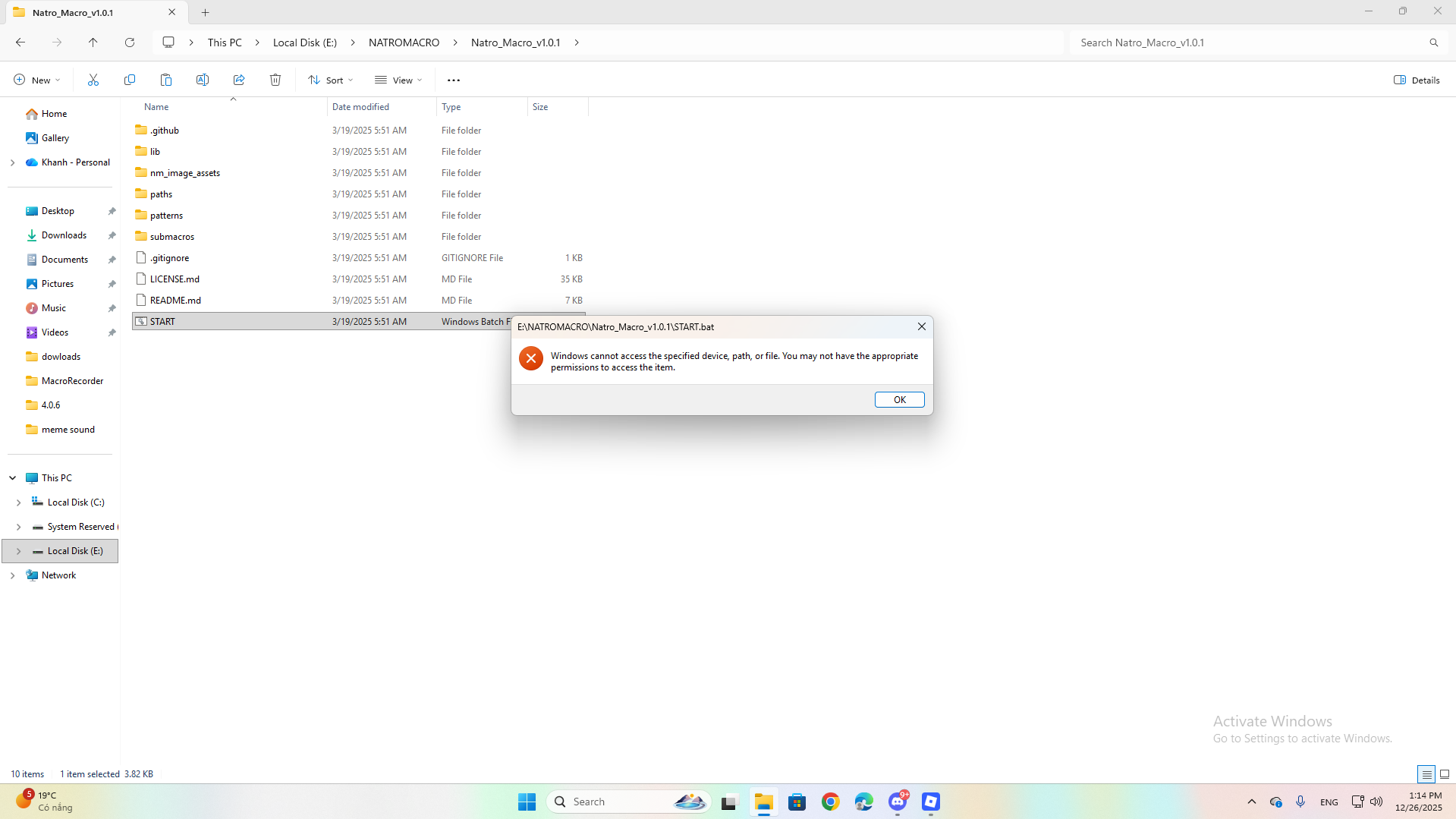The width and height of the screenshot is (1456, 819).
Task: Switch to details view layout icon
Action: (x=1426, y=774)
